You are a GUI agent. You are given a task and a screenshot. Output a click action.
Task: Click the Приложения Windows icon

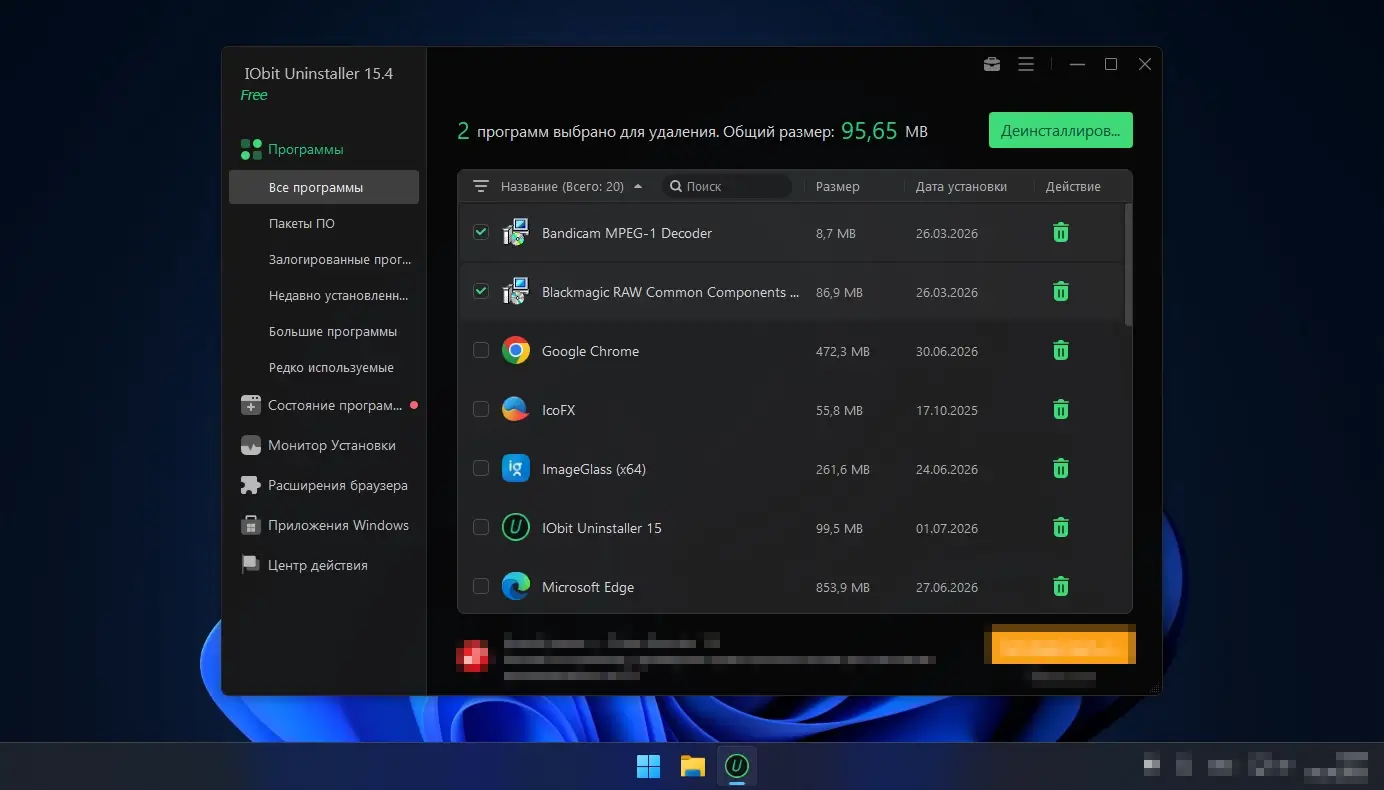coord(251,526)
